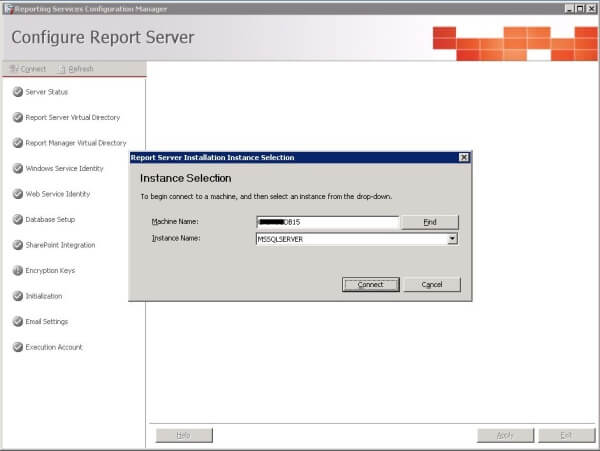Click the Report Server Virtual Directory status icon

point(18,117)
